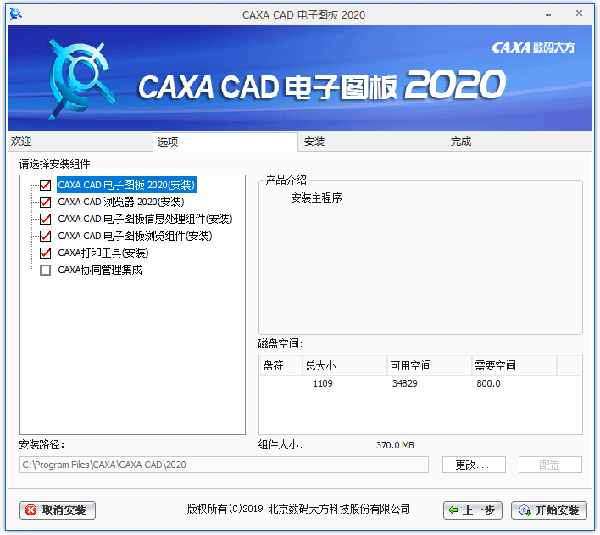600x535 pixels.
Task: Select CAXA协同管理集成 row label
Action: tap(100, 270)
